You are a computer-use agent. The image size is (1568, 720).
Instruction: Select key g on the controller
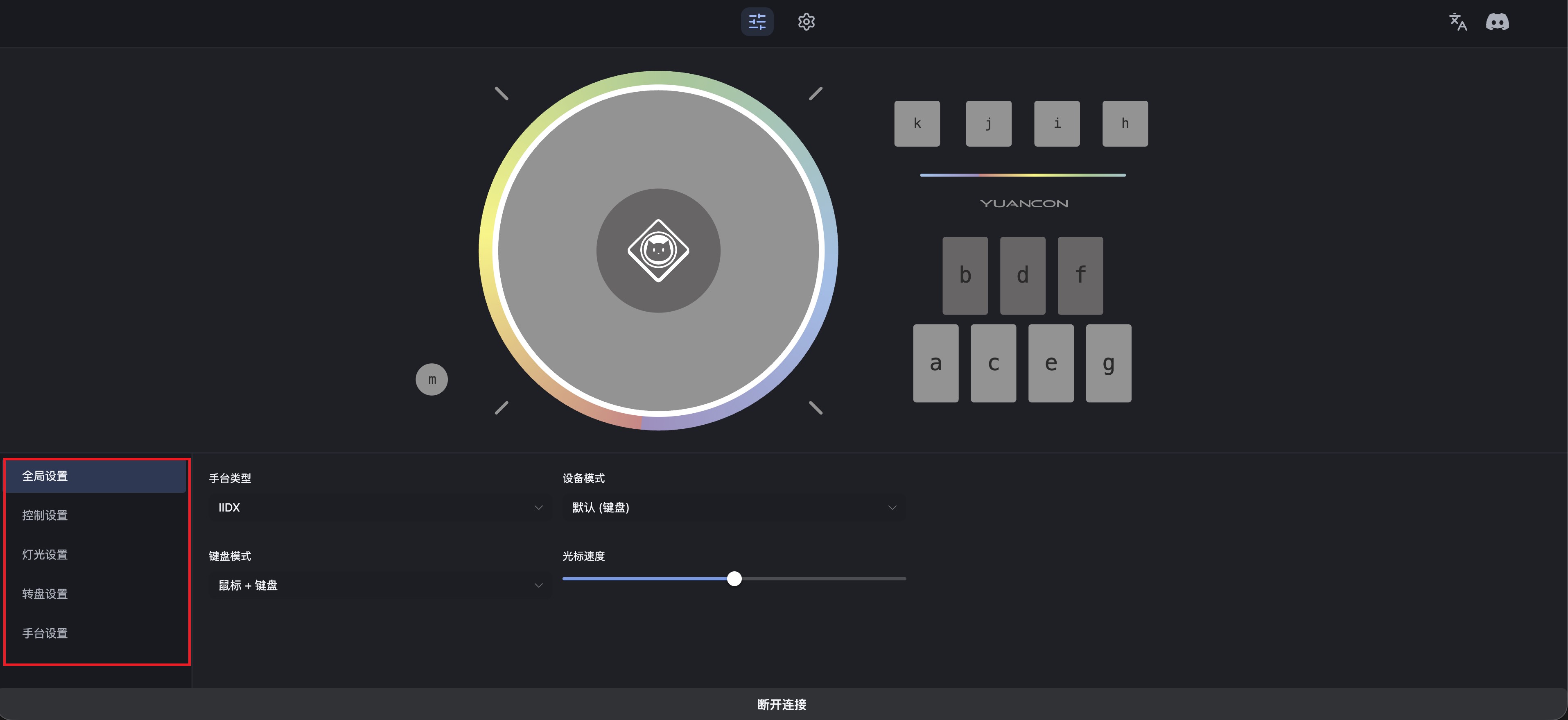(x=1108, y=363)
